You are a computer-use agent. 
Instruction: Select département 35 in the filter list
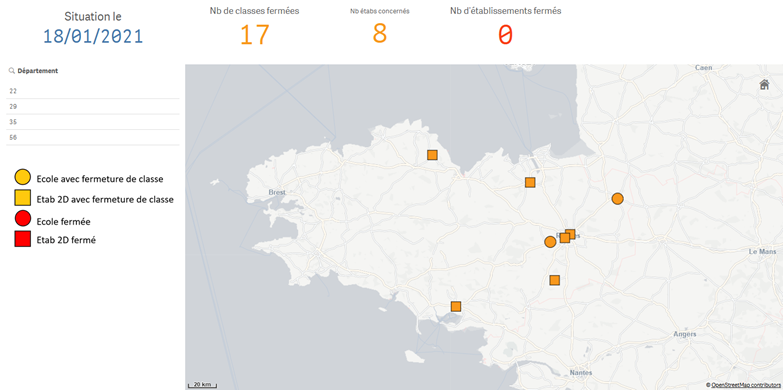(93, 122)
